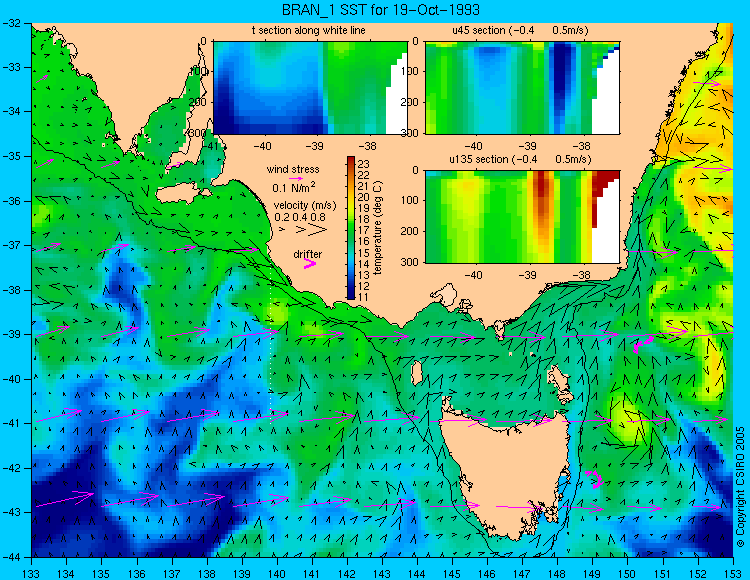This screenshot has height=580, width=750.
Task: Click longitude axis label 136
Action: coord(137,572)
